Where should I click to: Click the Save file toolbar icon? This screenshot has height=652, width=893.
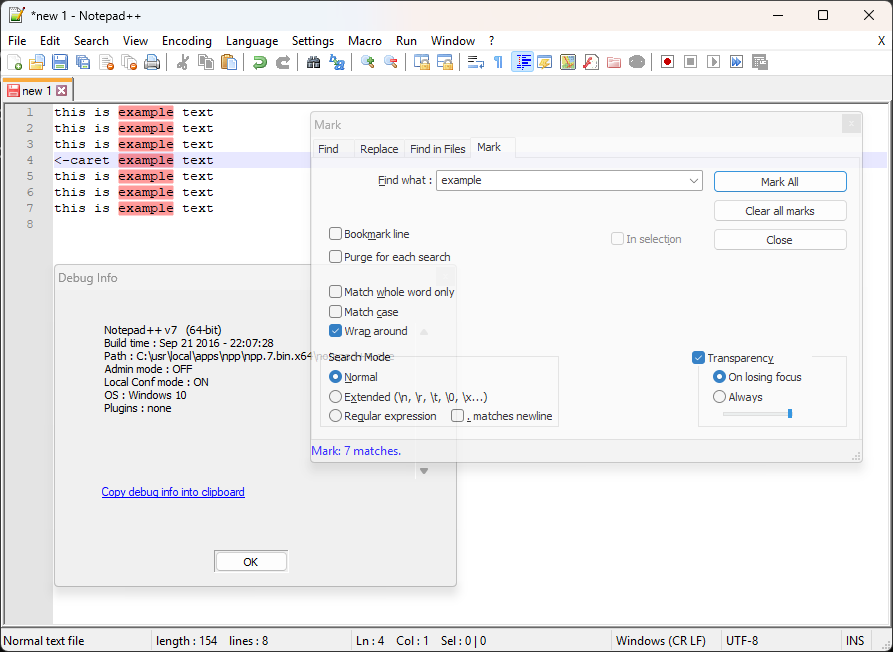[x=60, y=62]
